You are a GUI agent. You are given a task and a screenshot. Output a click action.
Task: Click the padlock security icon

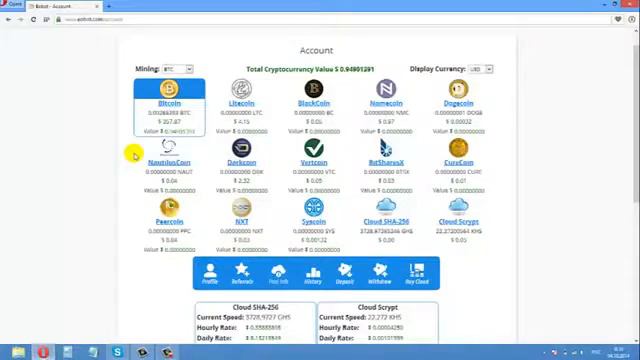point(58,19)
